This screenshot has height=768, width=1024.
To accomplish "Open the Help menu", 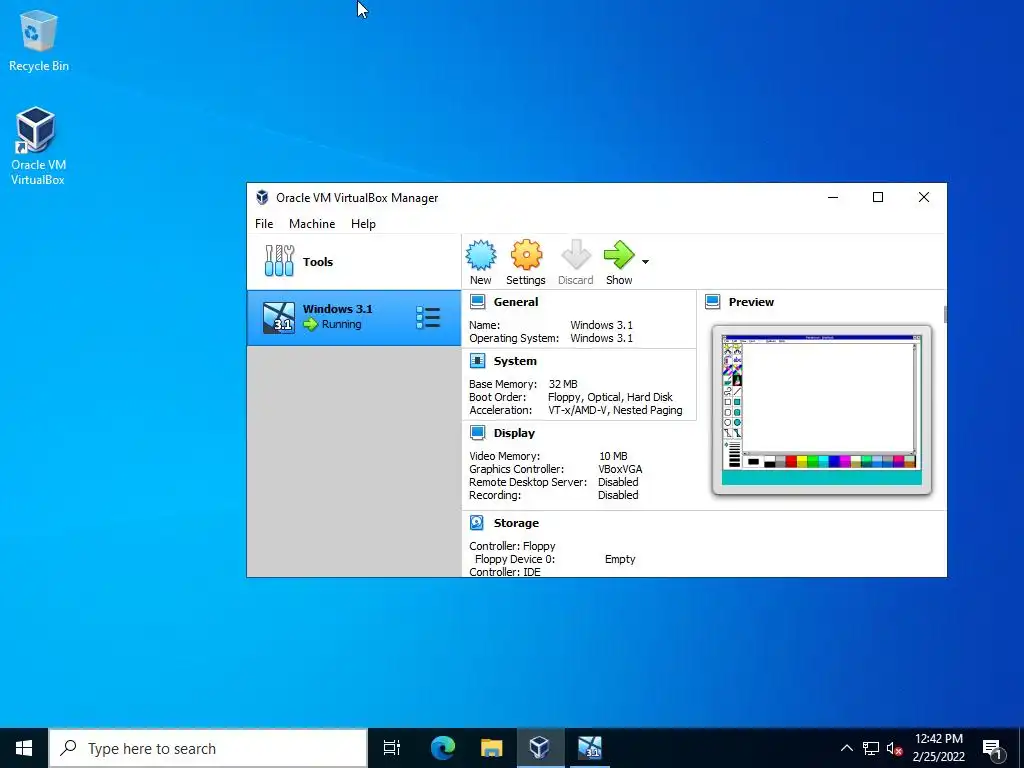I will [363, 224].
